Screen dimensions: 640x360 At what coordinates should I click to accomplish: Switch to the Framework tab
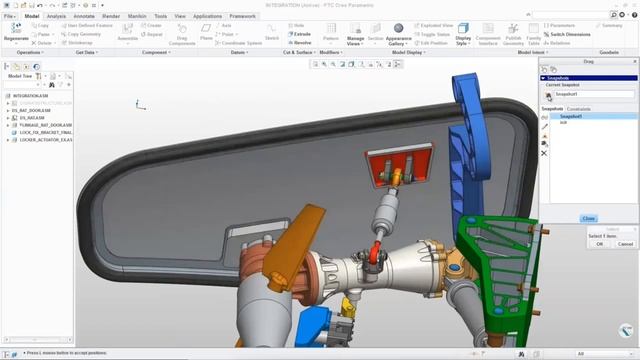coord(242,16)
